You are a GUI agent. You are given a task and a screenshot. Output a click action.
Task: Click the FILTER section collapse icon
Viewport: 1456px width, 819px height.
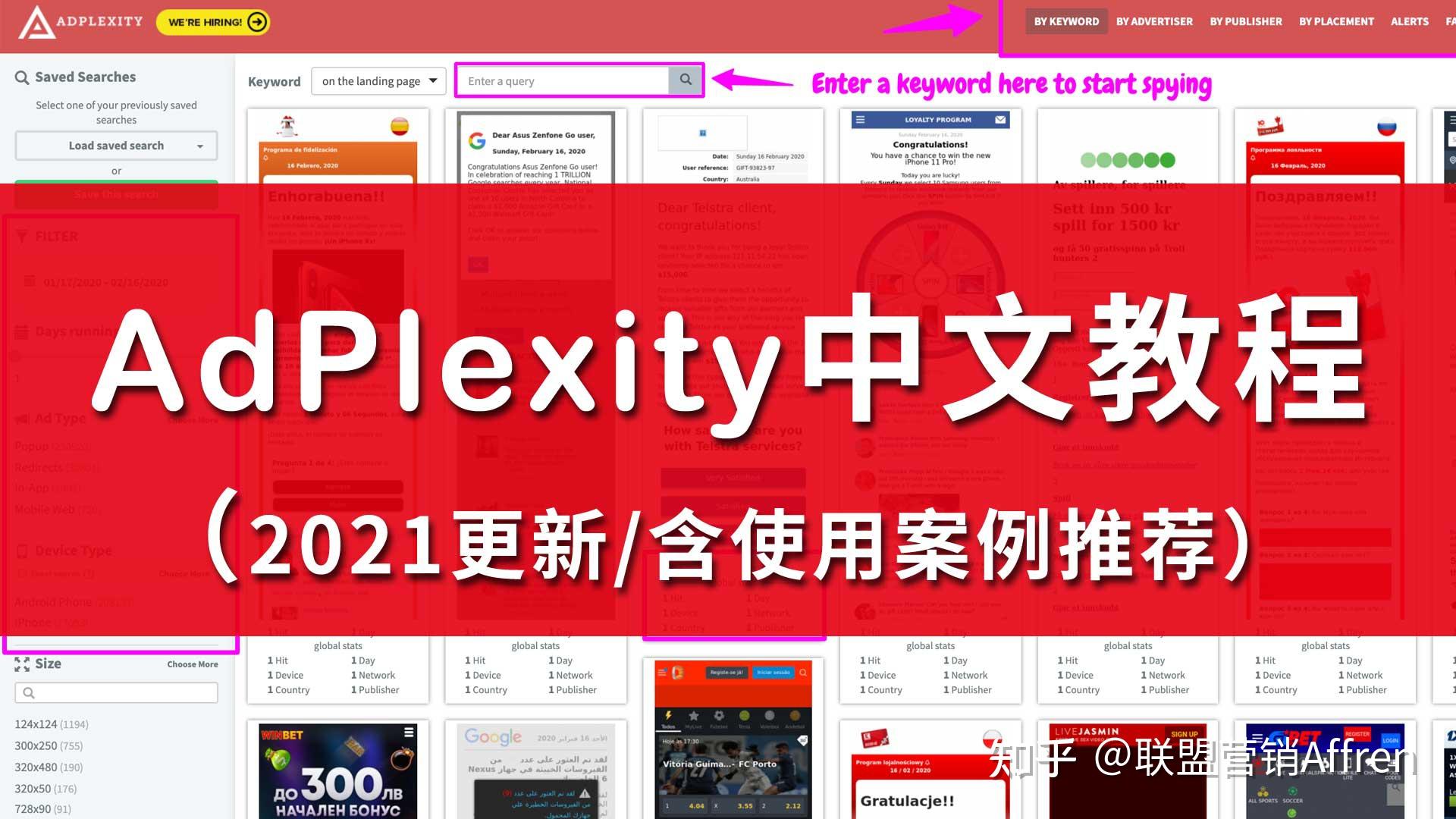pyautogui.click(x=22, y=236)
